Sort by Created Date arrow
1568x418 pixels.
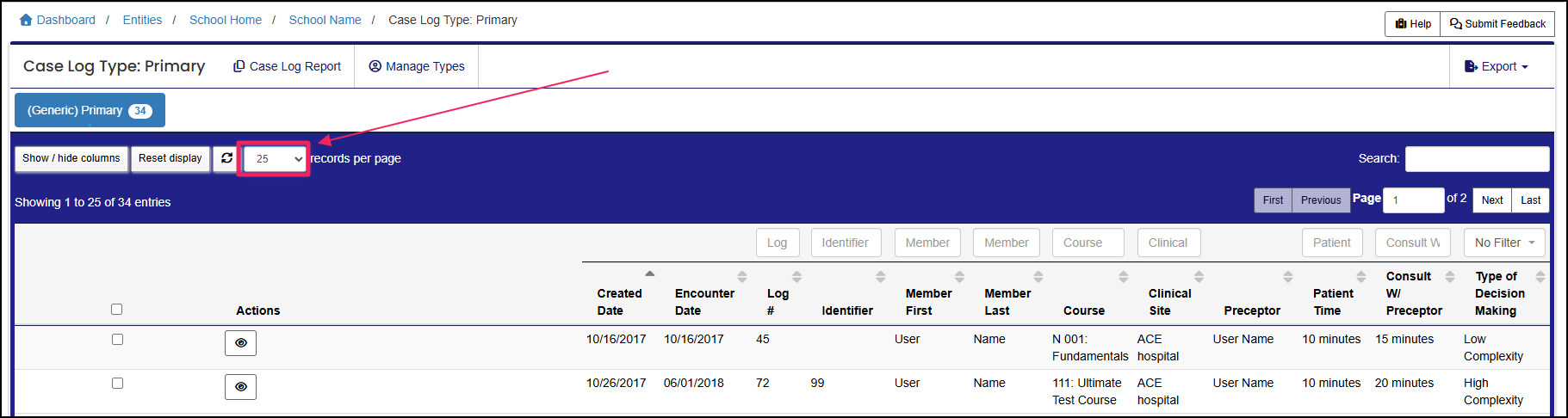point(650,274)
